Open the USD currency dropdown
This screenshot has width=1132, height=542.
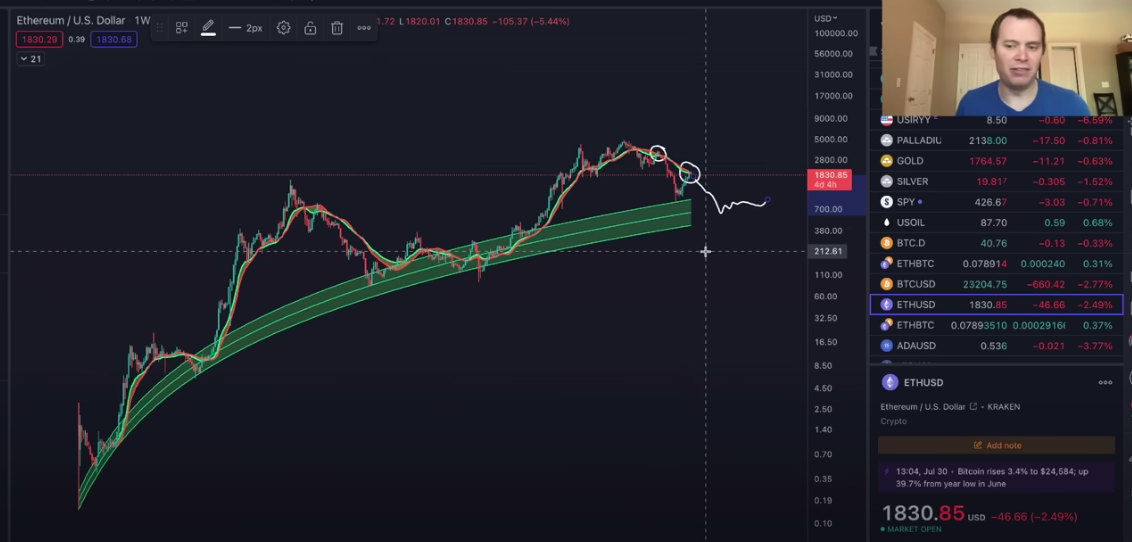point(825,18)
